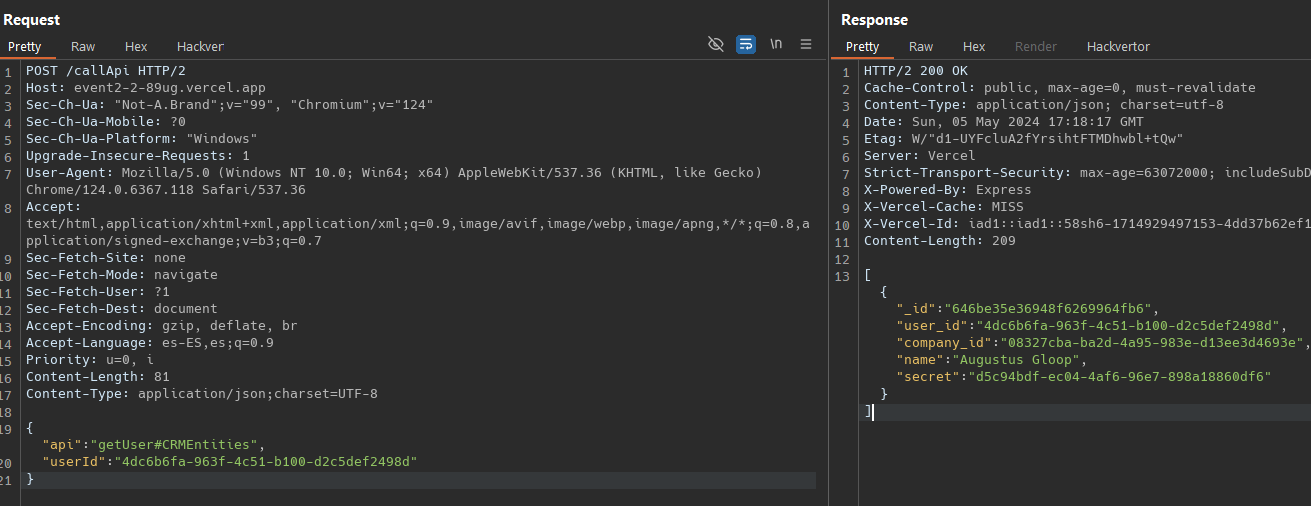Switch to the Request Pretty tab
The height and width of the screenshot is (506, 1311).
[25, 46]
